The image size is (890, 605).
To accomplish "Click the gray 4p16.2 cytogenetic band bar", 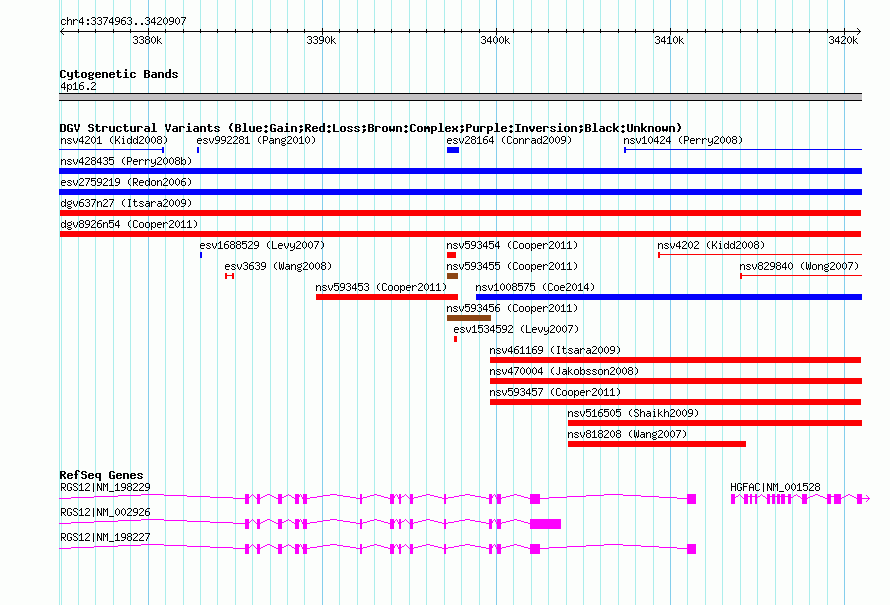I will point(460,97).
